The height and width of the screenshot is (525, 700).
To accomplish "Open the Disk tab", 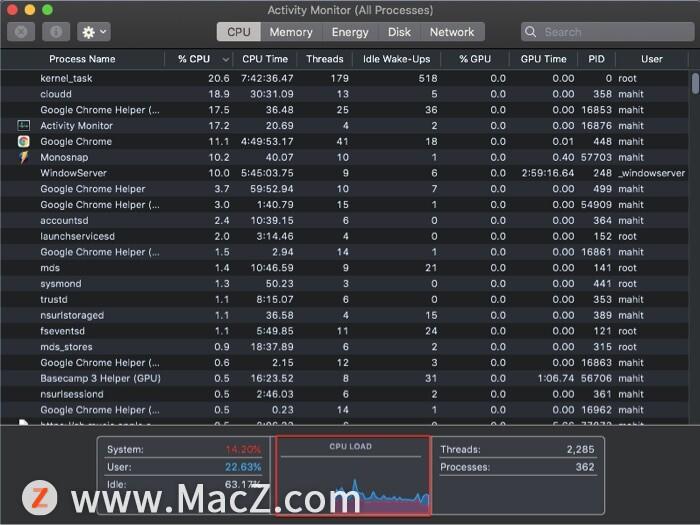I will pyautogui.click(x=399, y=32).
